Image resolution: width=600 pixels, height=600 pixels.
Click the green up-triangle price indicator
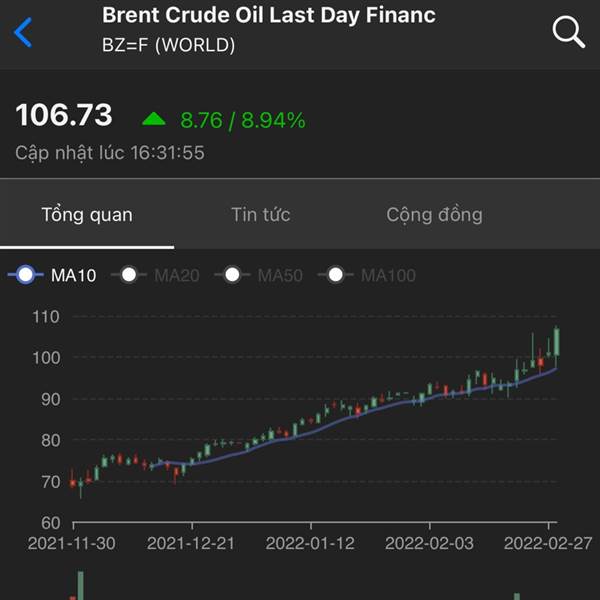pyautogui.click(x=153, y=119)
